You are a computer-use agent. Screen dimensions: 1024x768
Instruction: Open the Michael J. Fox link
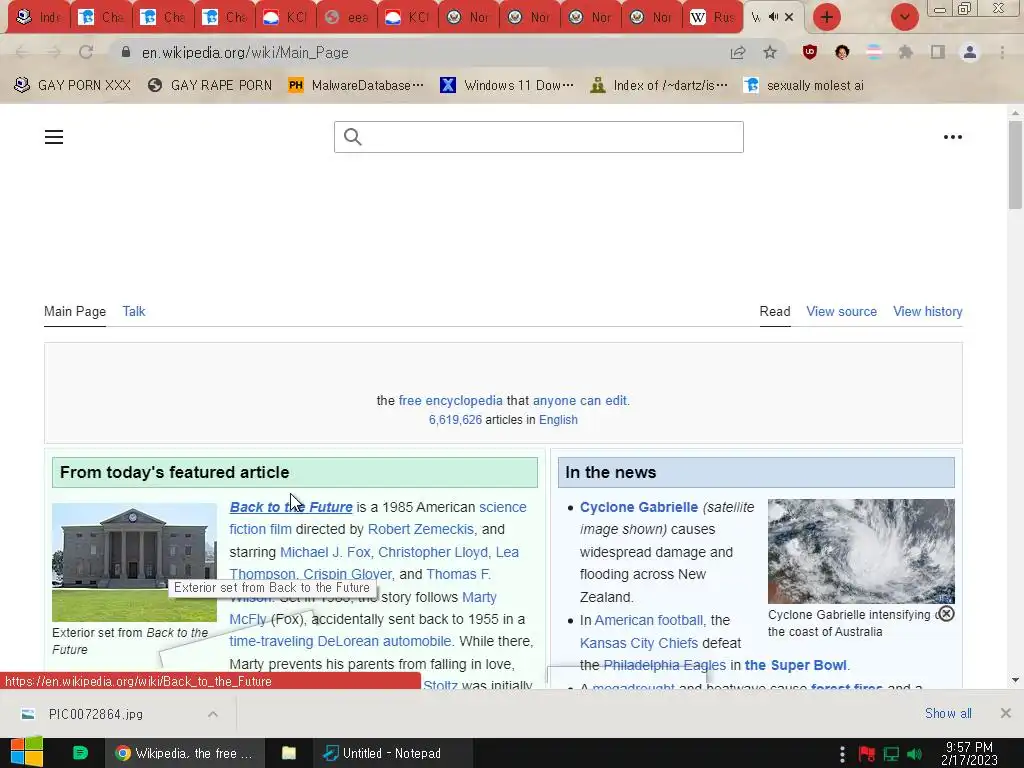(325, 552)
